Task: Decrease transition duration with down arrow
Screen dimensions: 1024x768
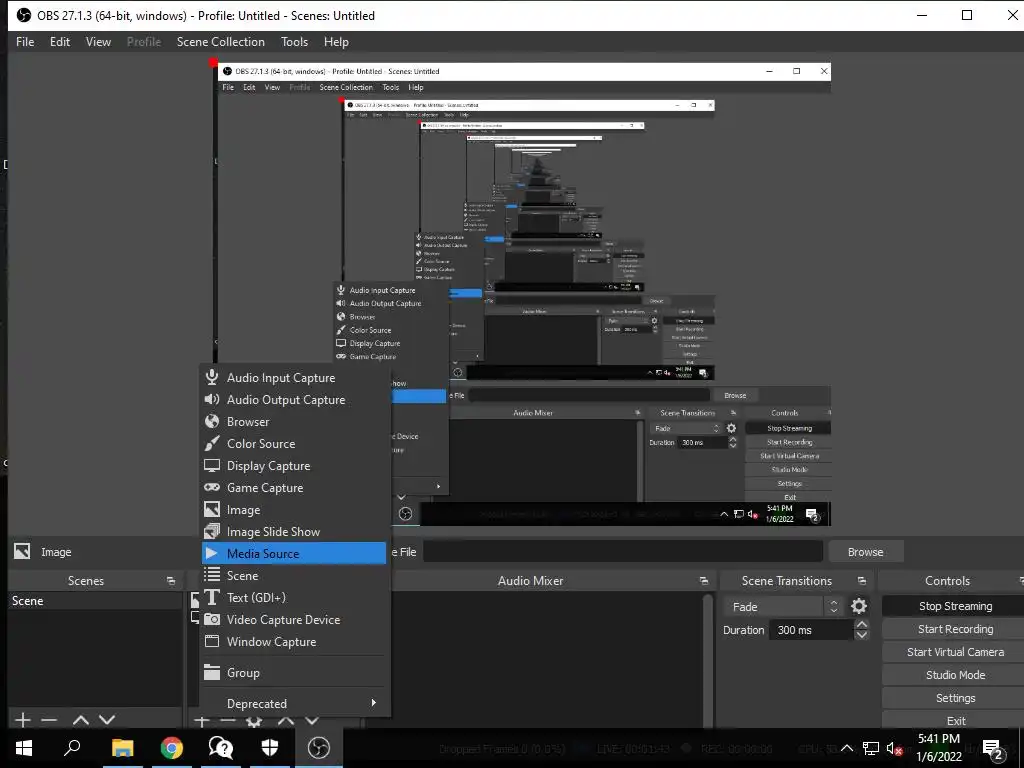Action: click(x=862, y=635)
